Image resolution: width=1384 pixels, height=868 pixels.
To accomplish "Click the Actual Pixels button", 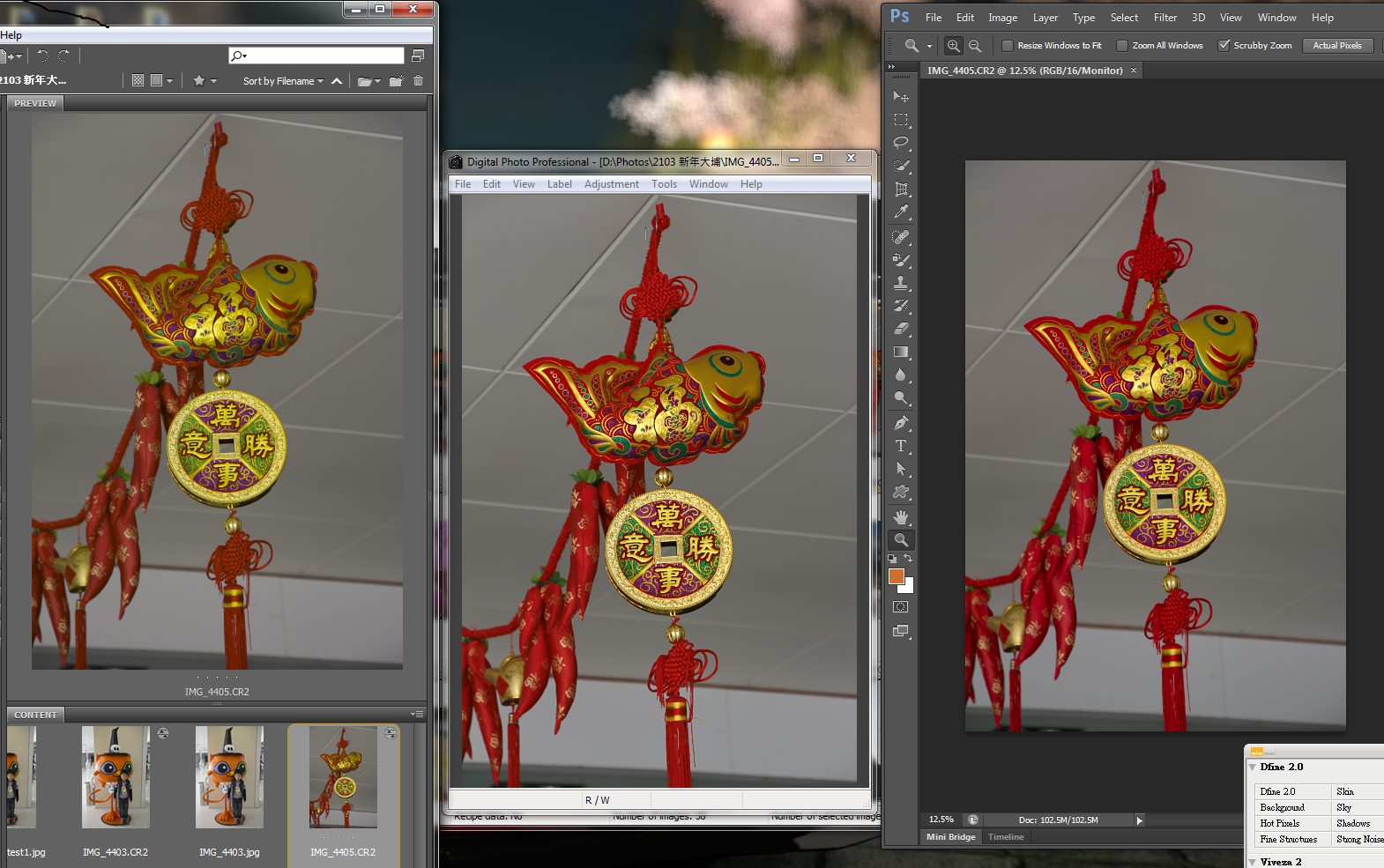I will pyautogui.click(x=1337, y=46).
